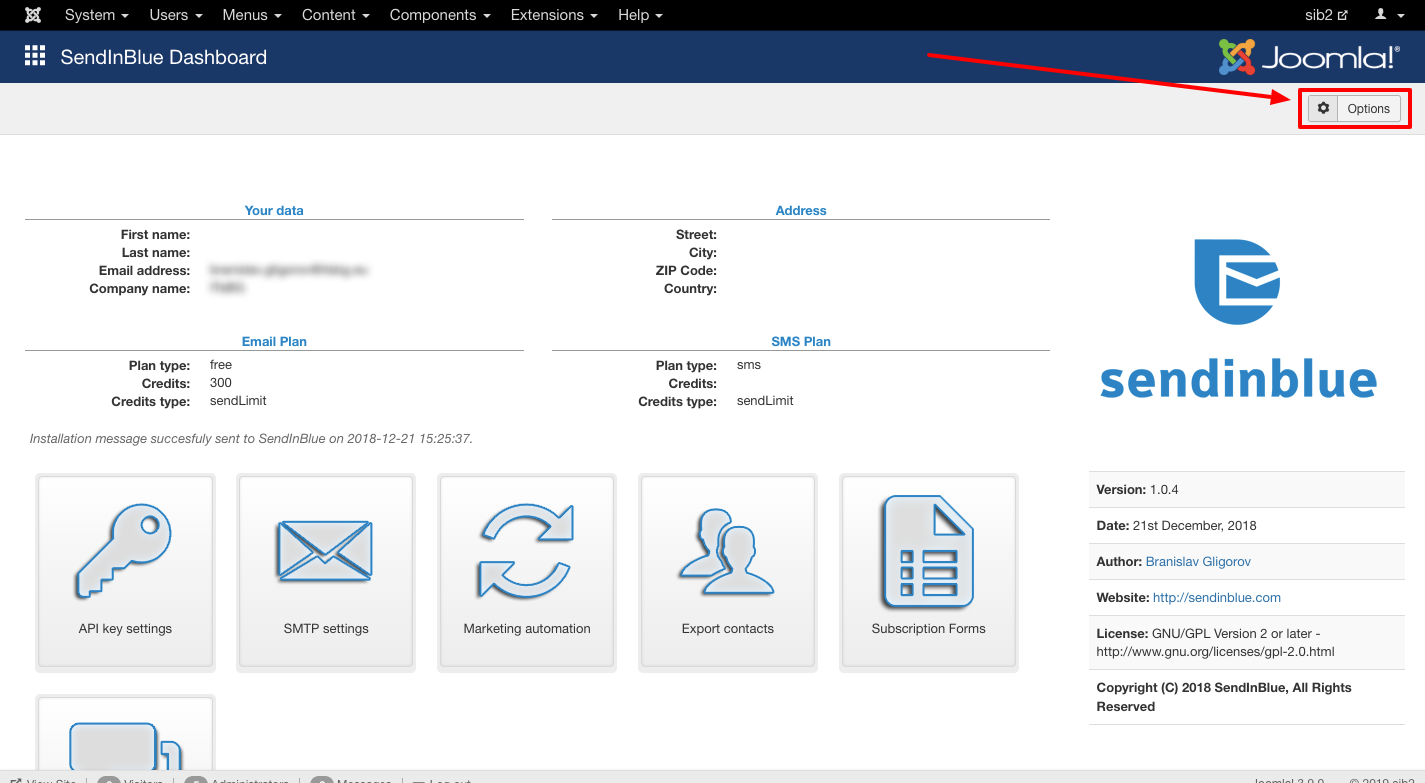Follow the Branislav Gligorov author link
The width and height of the screenshot is (1425, 783).
click(x=1198, y=562)
